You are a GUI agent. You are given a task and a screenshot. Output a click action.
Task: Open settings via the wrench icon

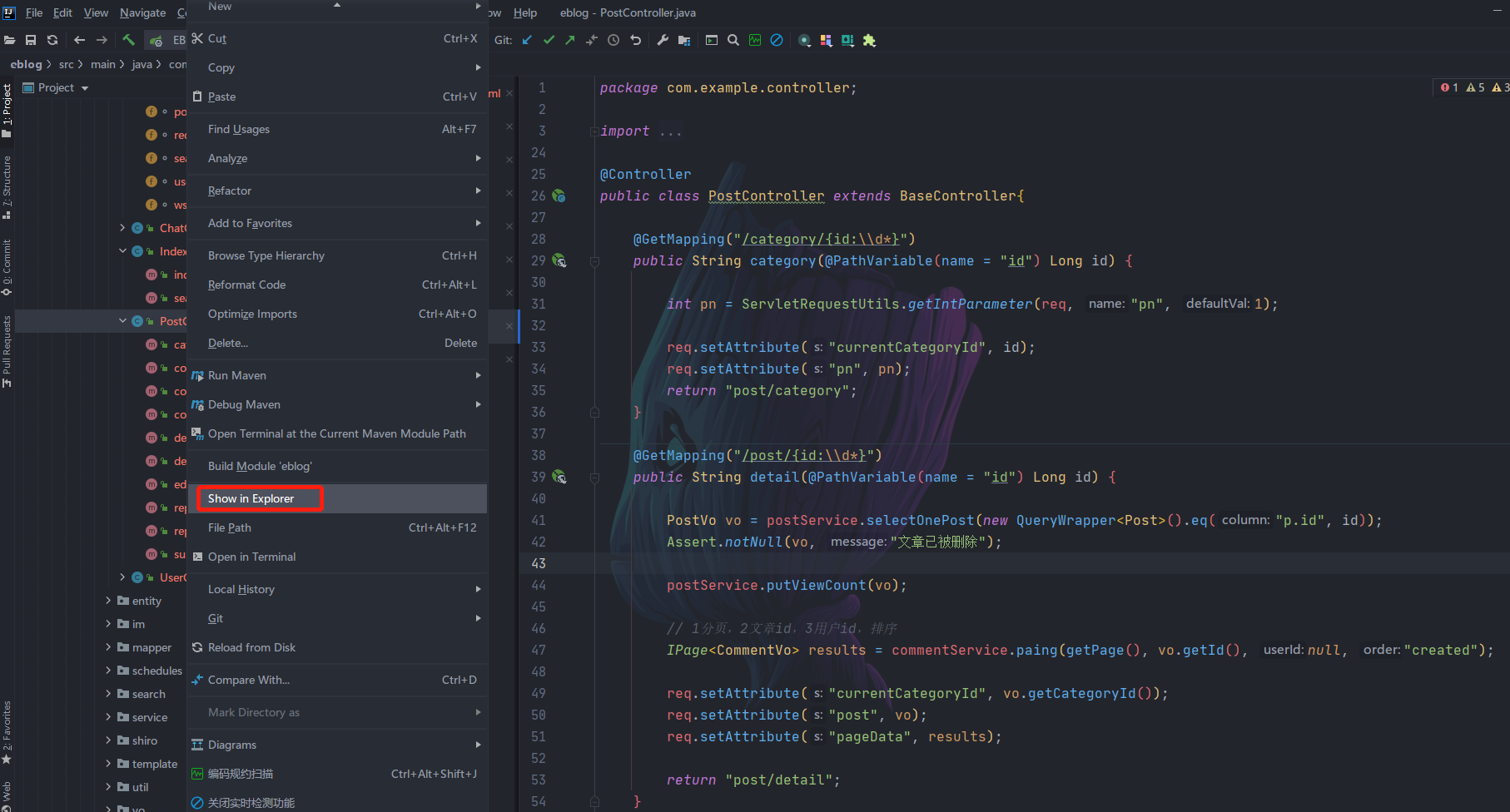tap(663, 40)
